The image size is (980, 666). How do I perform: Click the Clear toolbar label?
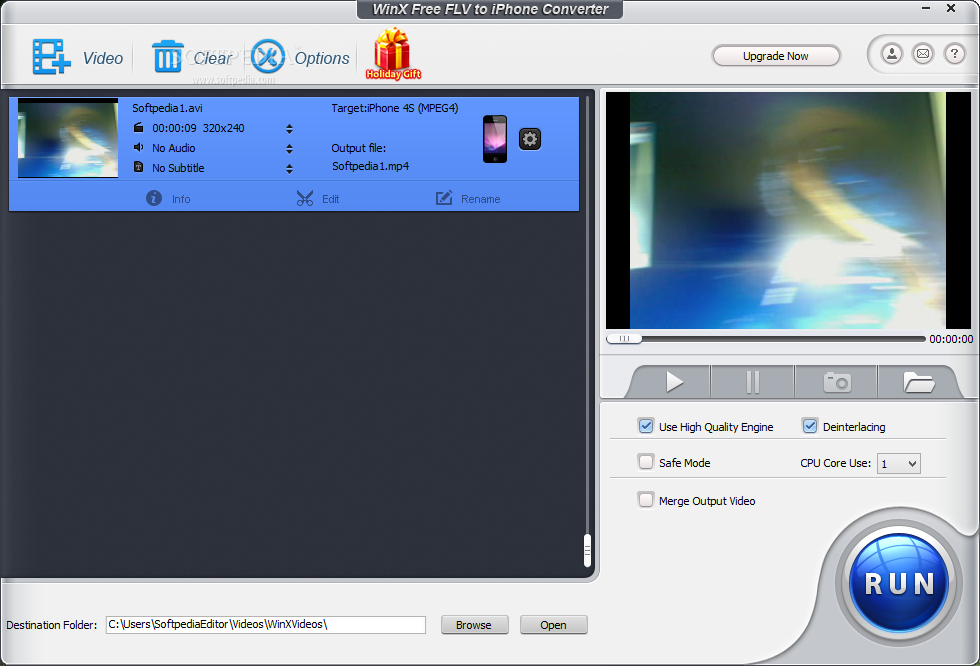(212, 58)
